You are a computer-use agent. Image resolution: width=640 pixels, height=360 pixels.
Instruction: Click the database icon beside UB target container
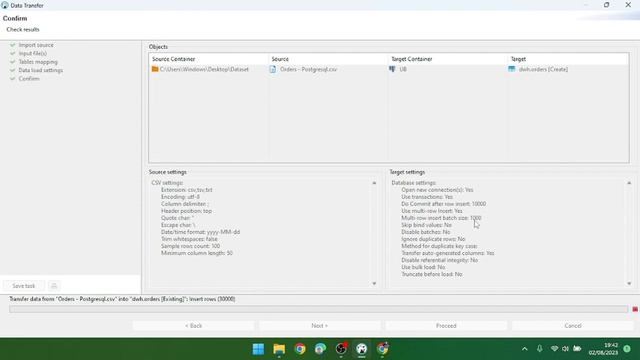pos(392,69)
